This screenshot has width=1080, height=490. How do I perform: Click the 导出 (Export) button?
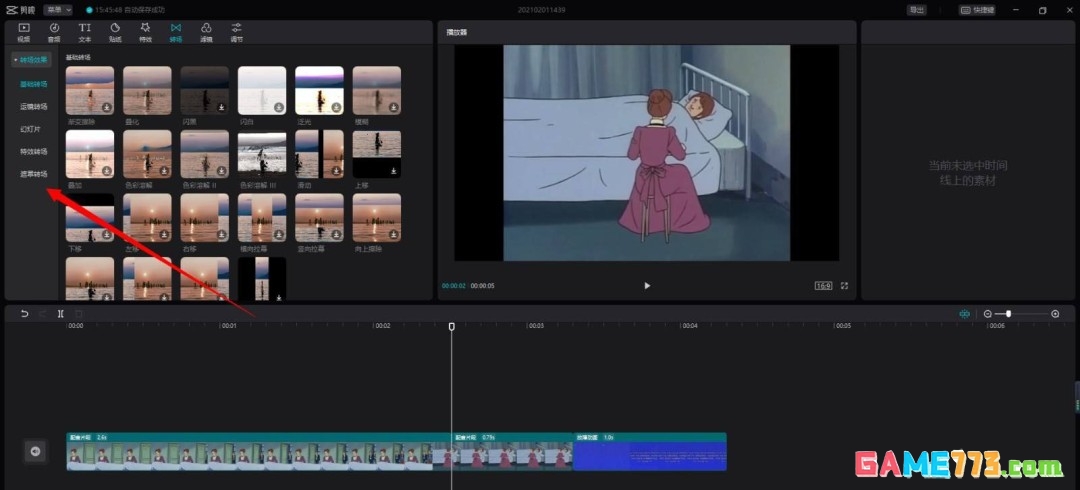click(x=916, y=10)
